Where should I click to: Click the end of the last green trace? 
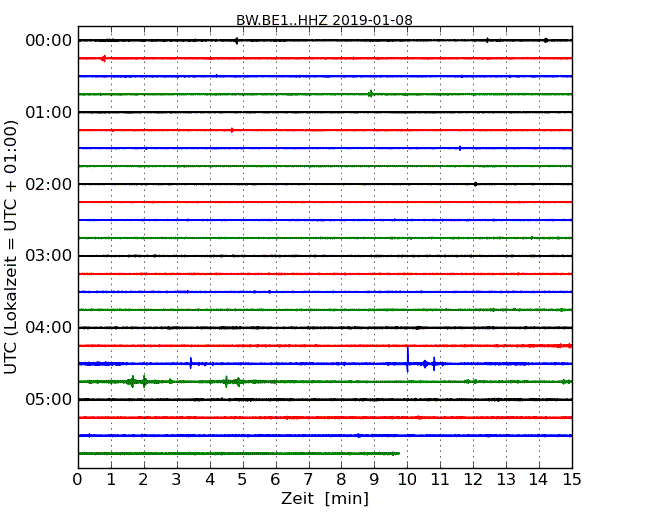pyautogui.click(x=398, y=453)
